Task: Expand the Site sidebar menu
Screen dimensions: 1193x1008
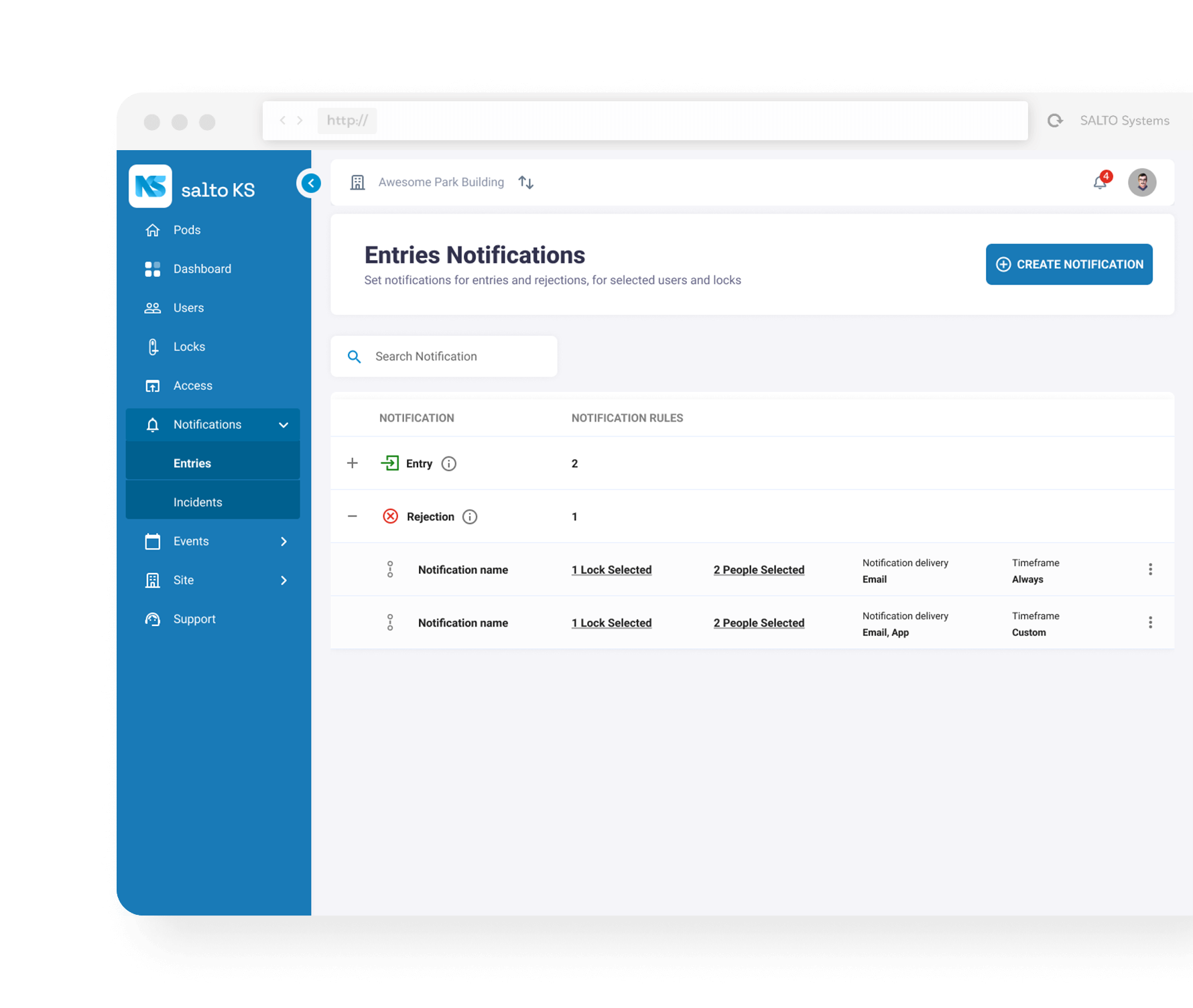Action: point(284,580)
